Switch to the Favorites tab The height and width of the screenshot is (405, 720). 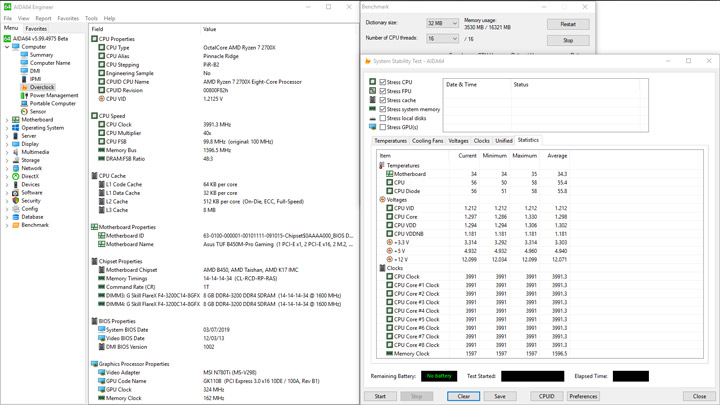(36, 28)
